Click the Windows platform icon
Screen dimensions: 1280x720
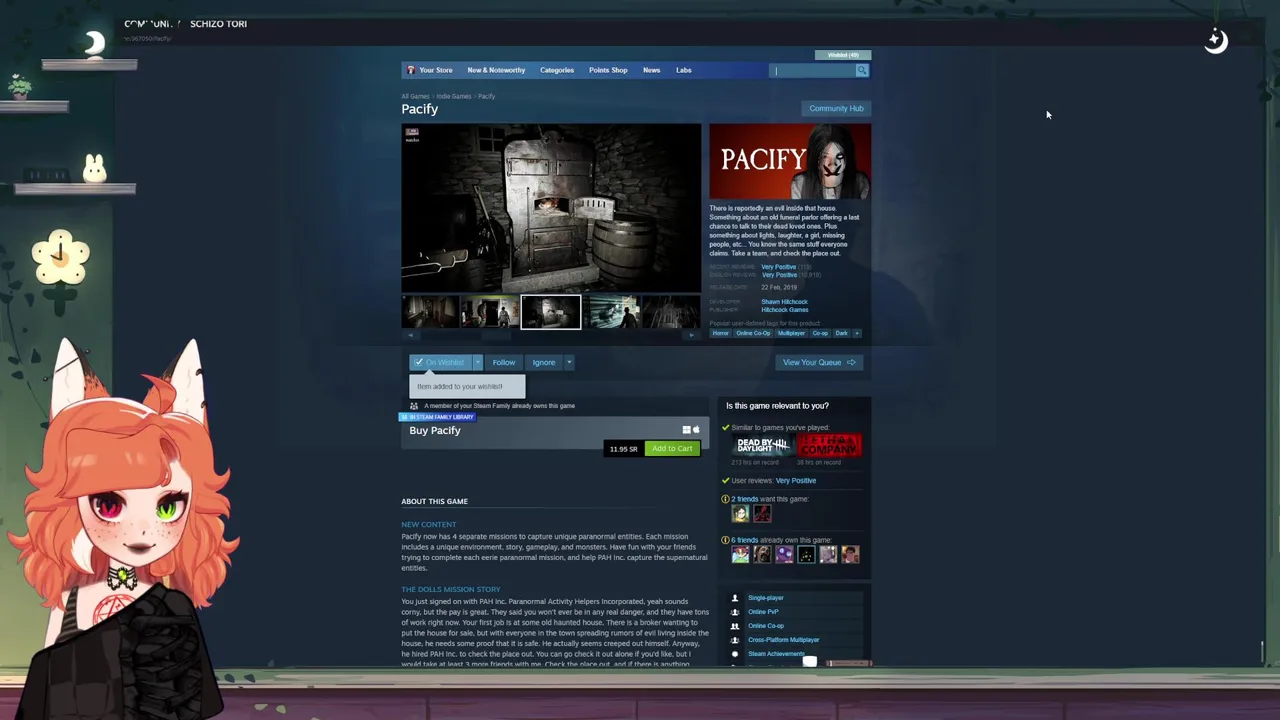(686, 430)
